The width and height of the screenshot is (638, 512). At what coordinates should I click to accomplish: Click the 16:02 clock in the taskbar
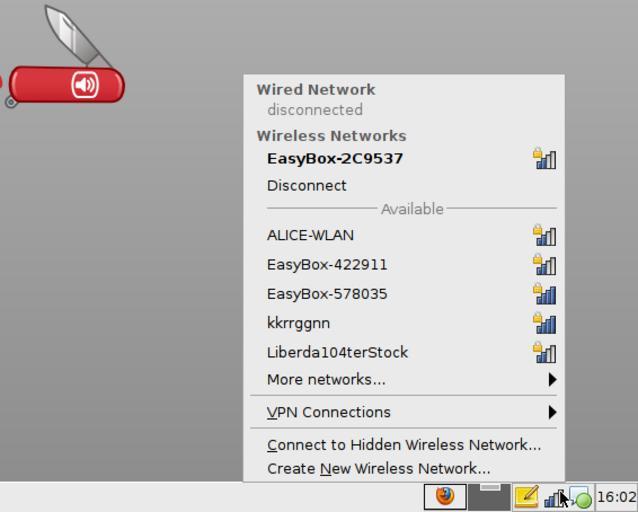click(x=616, y=497)
